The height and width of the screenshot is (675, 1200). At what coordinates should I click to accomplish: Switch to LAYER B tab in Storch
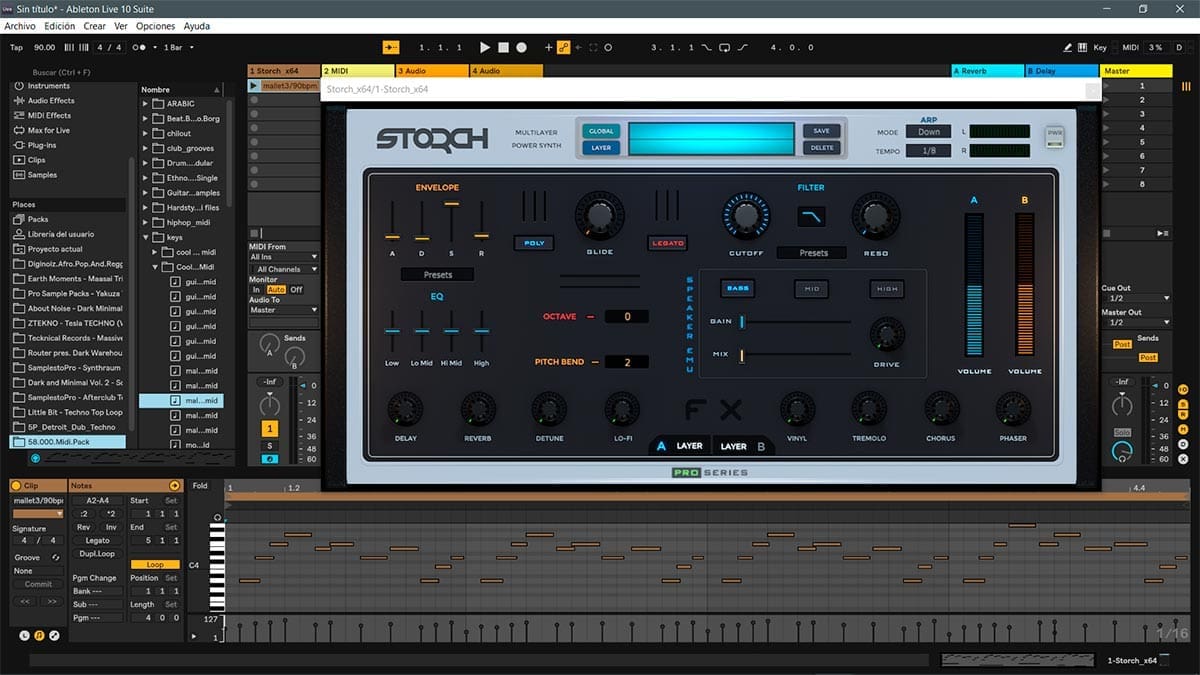(742, 446)
